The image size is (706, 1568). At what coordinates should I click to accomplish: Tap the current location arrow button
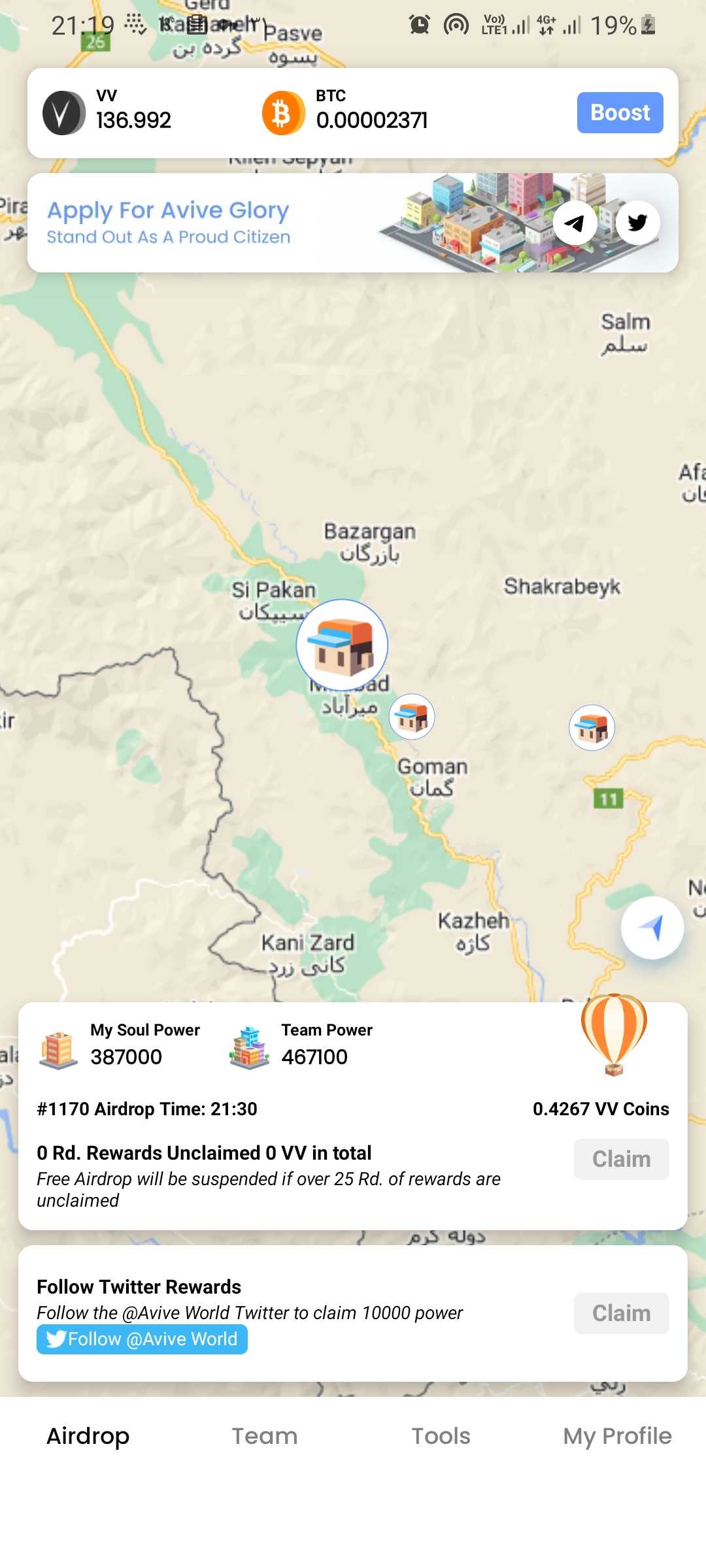(652, 927)
